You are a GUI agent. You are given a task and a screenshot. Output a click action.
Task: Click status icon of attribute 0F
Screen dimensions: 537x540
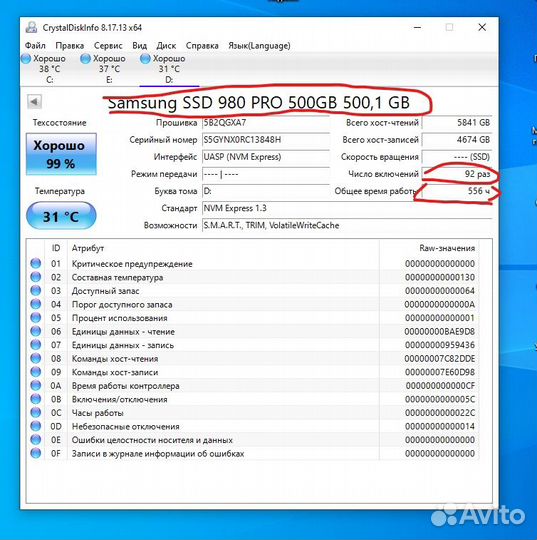coord(35,453)
